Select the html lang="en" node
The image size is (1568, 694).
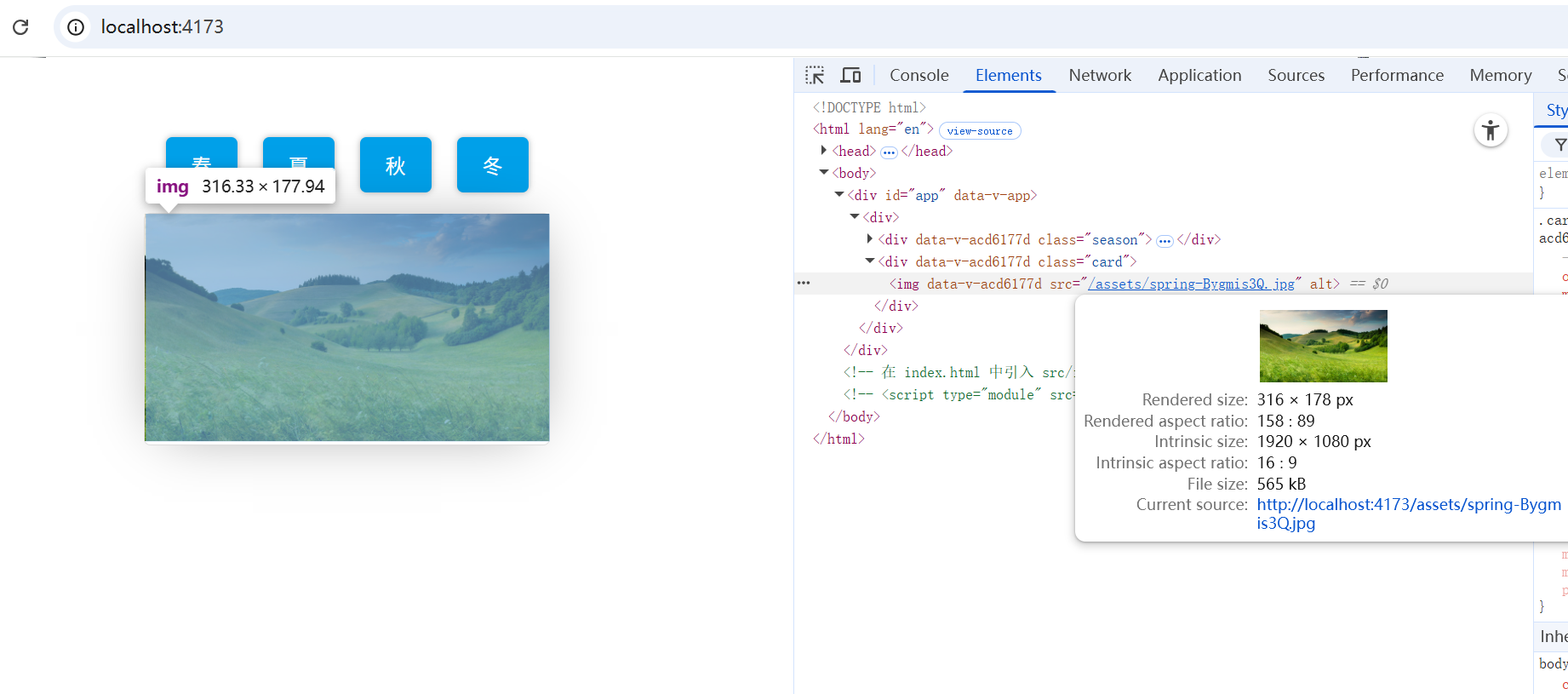(873, 129)
